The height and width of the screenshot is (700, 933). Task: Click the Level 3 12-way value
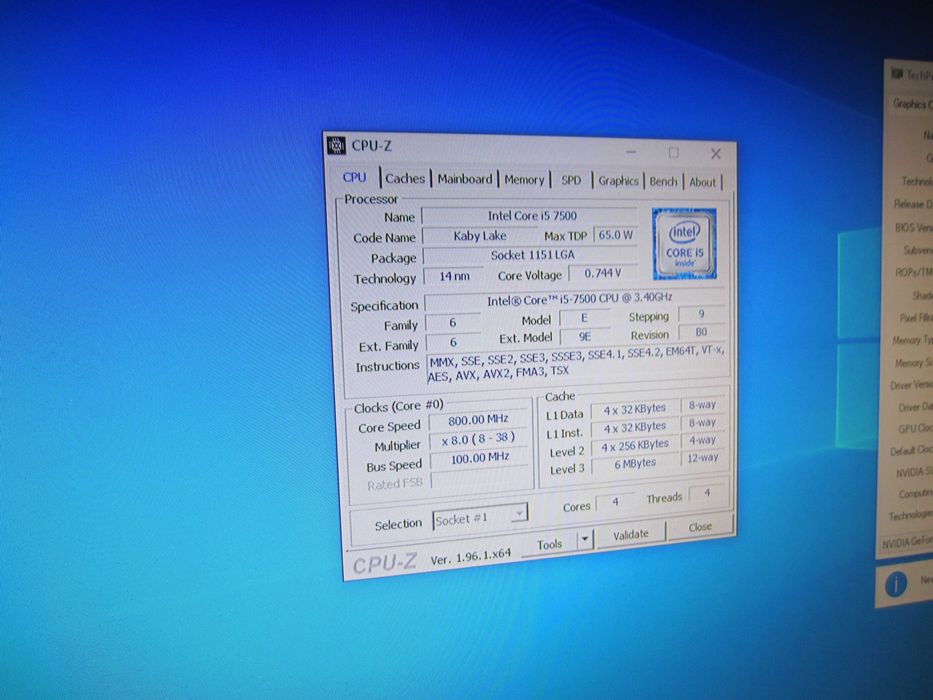point(703,458)
